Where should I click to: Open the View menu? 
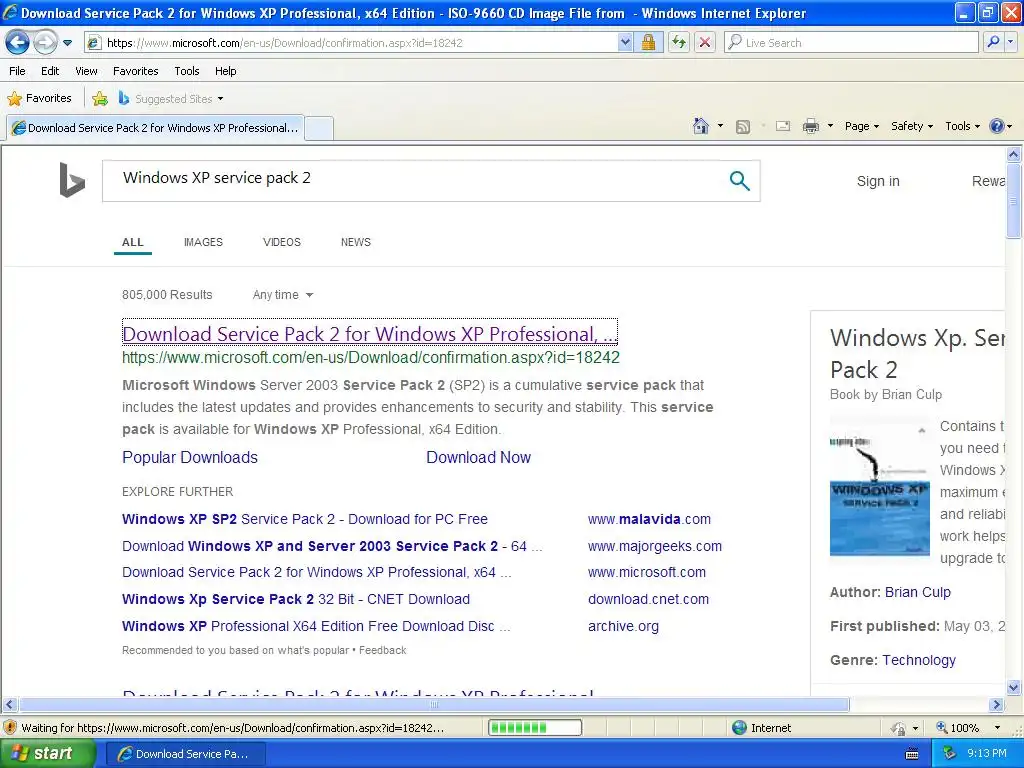coord(86,71)
